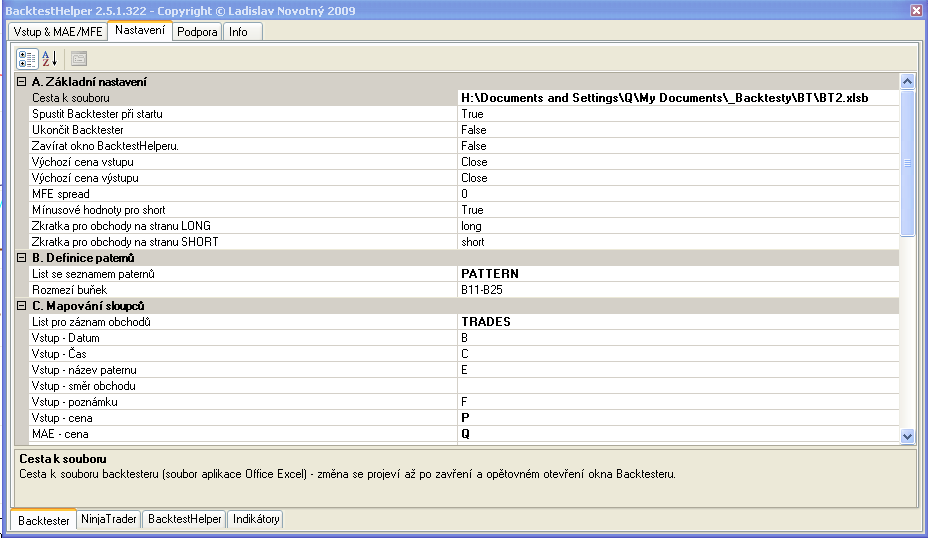
Task: Click the Výchozí cena vstupu value Close
Action: coord(678,162)
